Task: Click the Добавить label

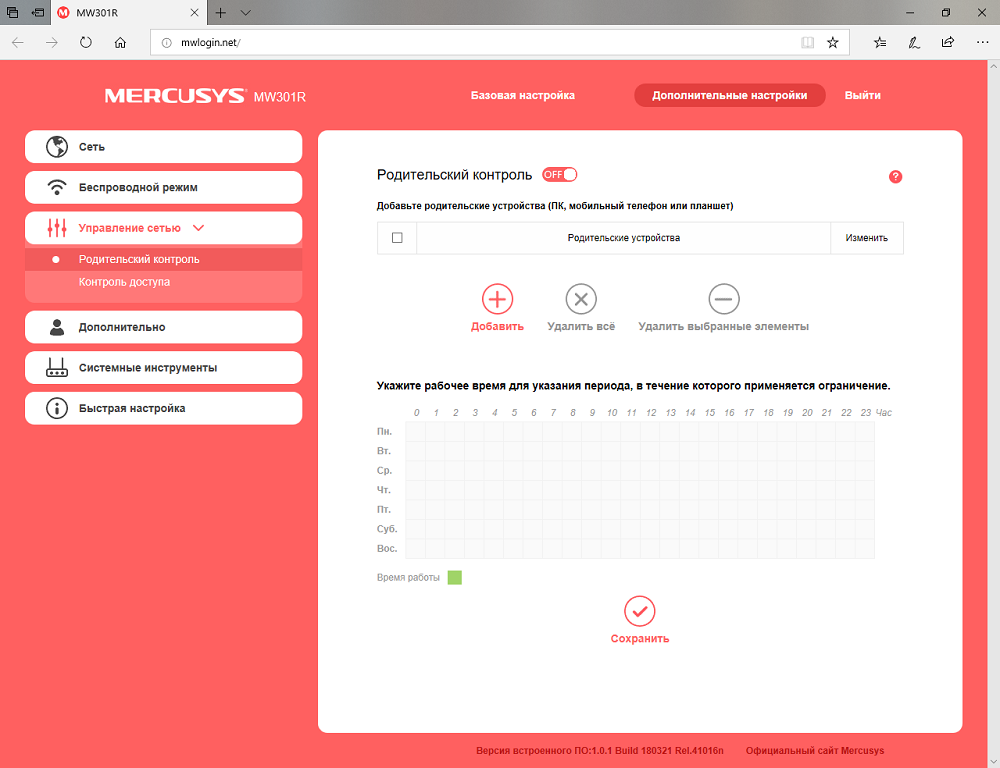Action: (497, 327)
